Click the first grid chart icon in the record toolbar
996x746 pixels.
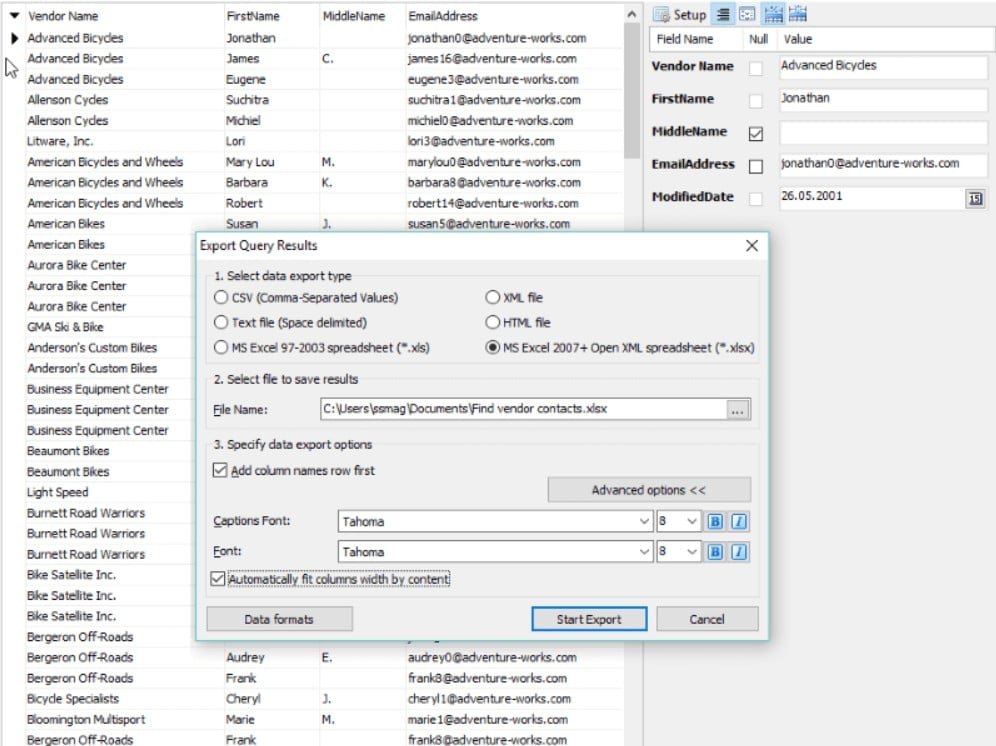pos(773,15)
